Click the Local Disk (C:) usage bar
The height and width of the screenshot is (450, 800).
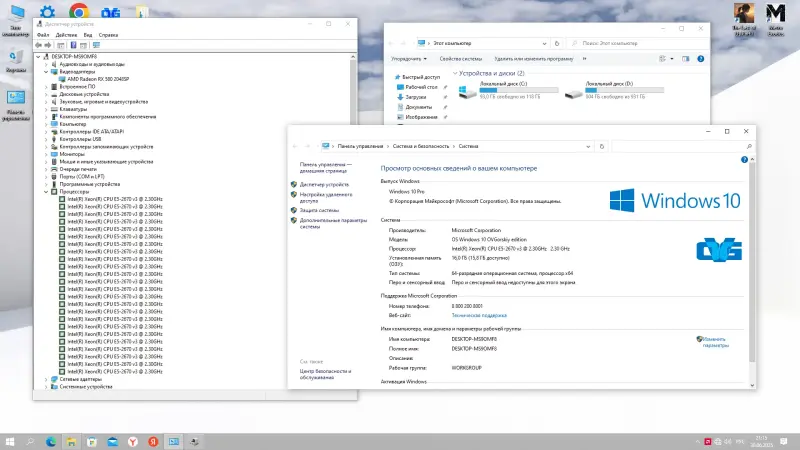[519, 90]
